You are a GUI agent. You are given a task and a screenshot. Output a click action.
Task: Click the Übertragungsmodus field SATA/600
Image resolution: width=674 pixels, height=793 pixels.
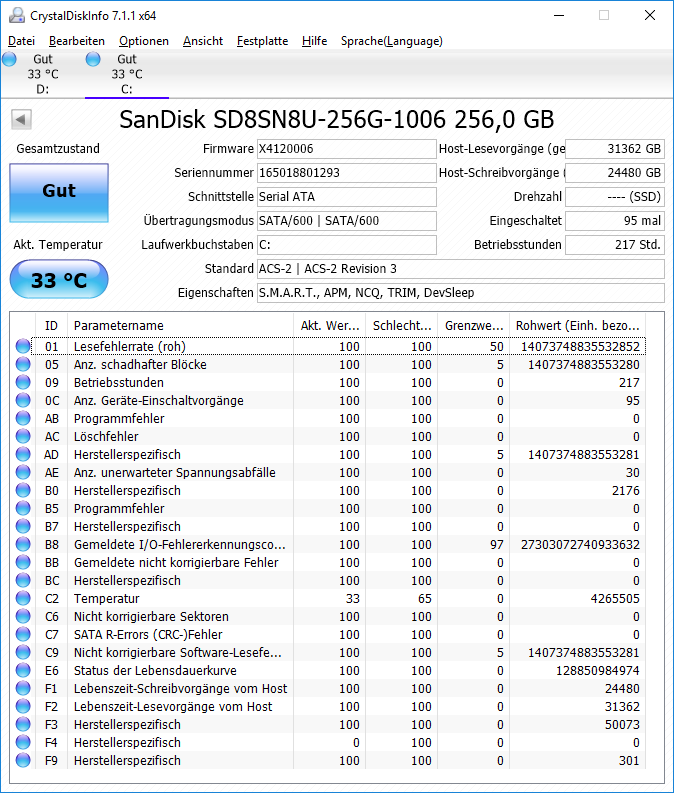(x=347, y=221)
